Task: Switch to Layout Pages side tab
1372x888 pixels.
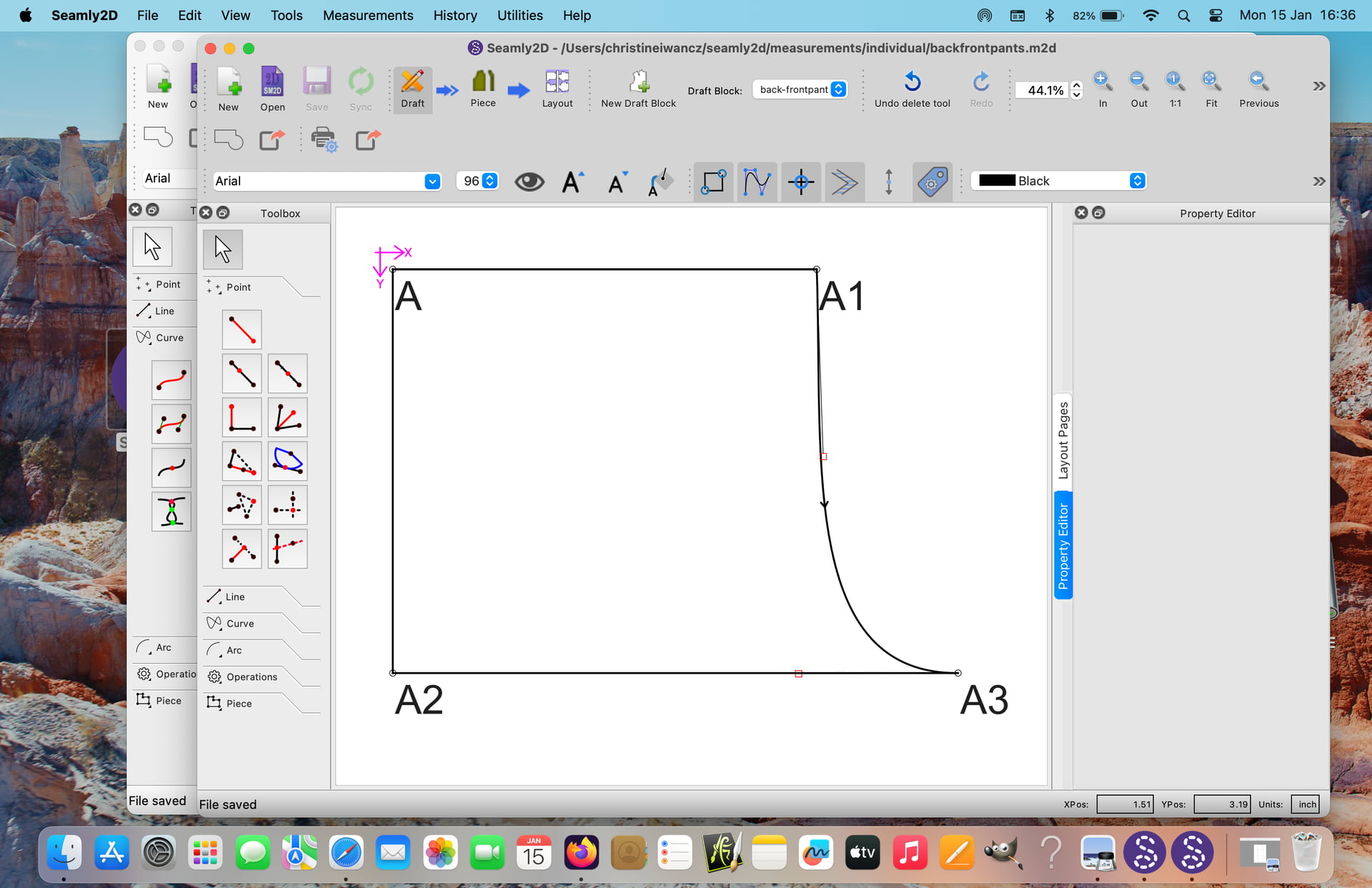Action: [x=1063, y=440]
